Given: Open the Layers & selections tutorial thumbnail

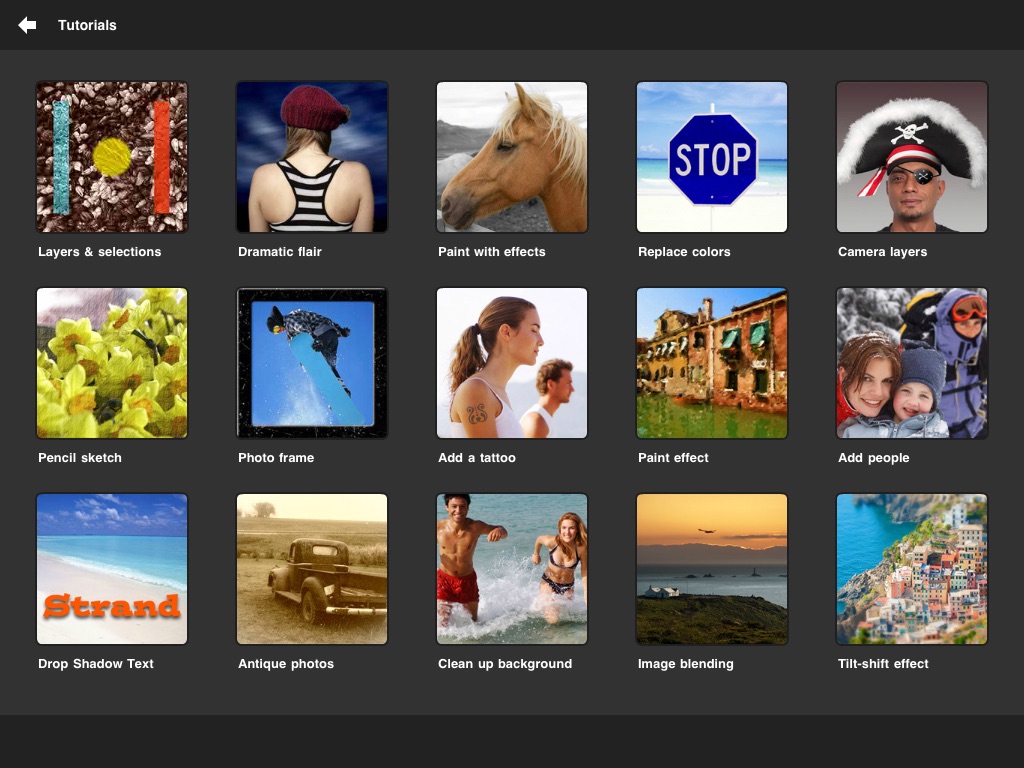Looking at the screenshot, I should coord(112,157).
